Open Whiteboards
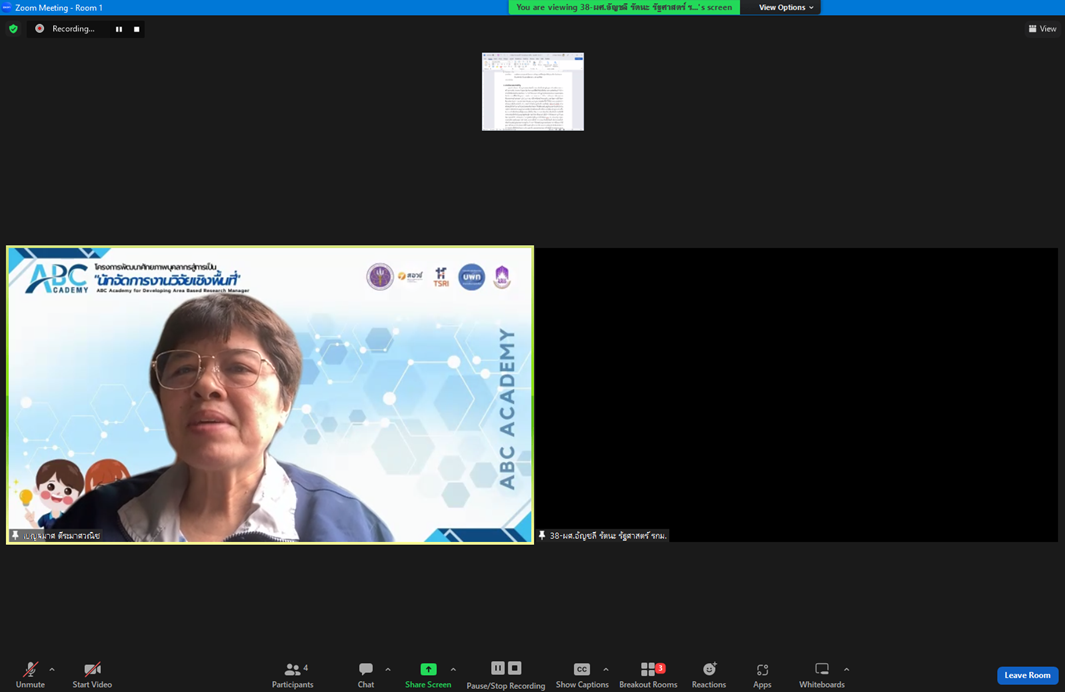The width and height of the screenshot is (1065, 692). 822,674
